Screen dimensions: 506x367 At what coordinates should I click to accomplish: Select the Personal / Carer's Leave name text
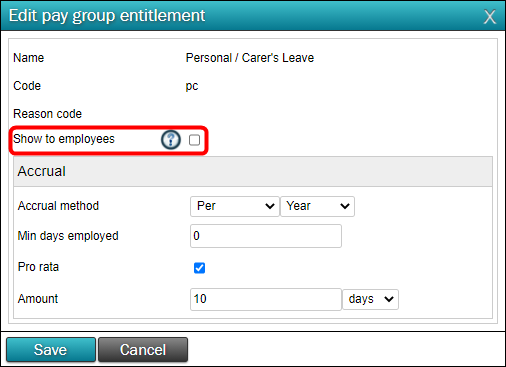click(x=250, y=58)
